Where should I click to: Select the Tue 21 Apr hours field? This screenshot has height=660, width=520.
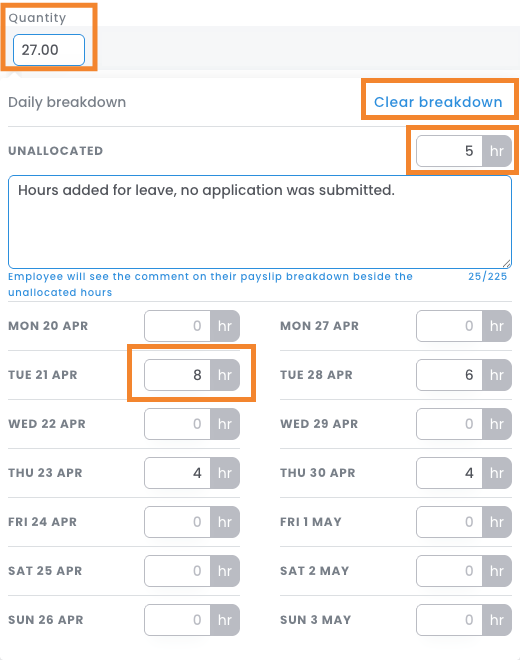[177, 375]
